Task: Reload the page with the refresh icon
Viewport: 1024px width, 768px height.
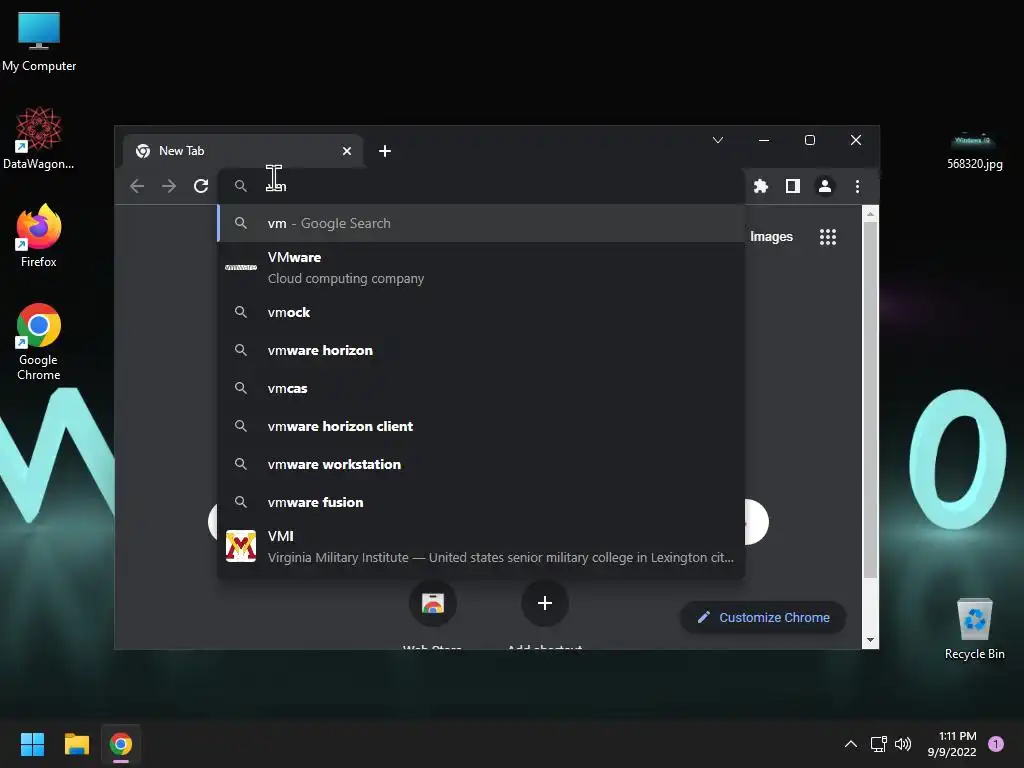Action: pos(201,186)
